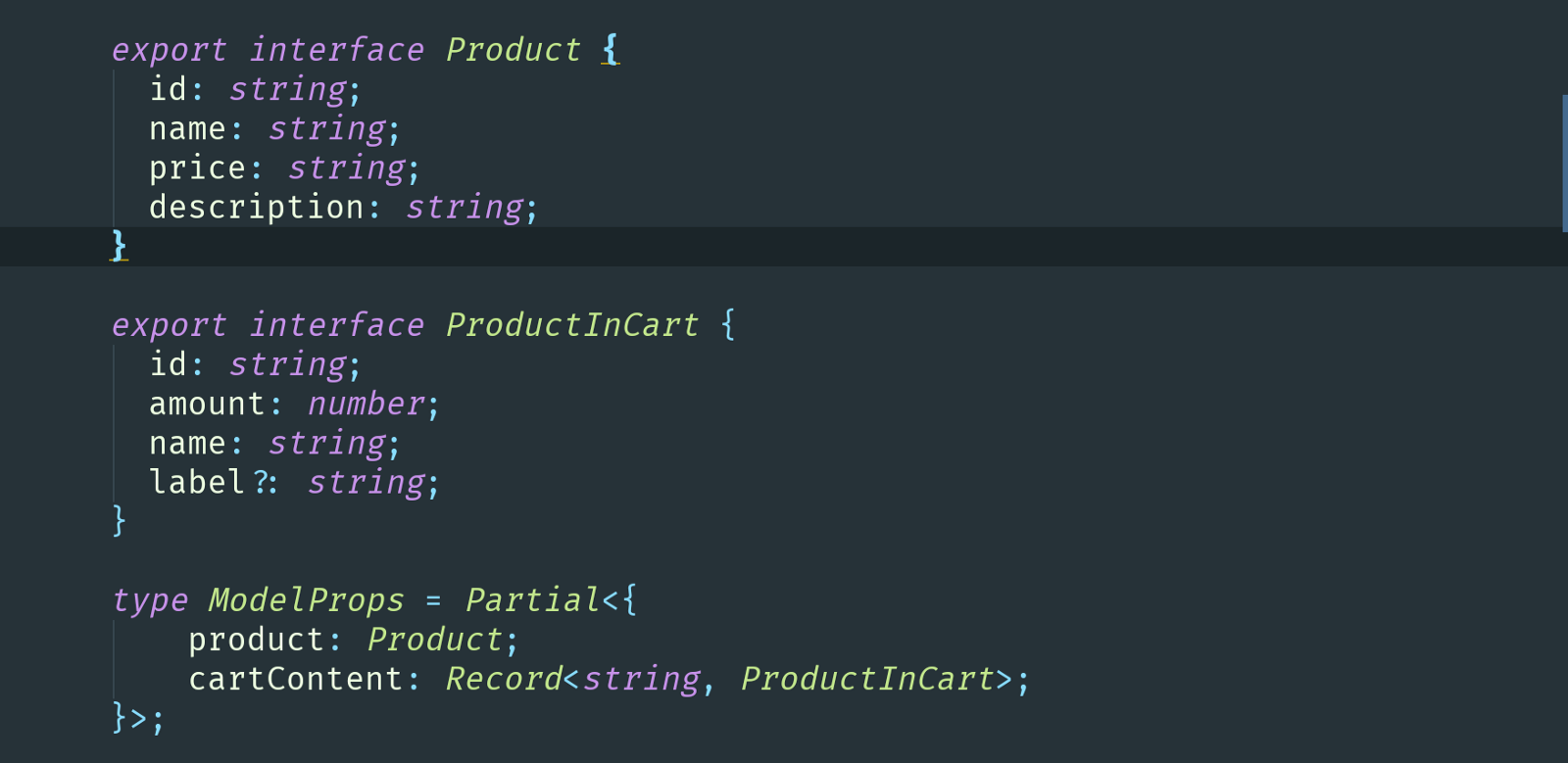
Task: Click the cartContent property name
Action: click(296, 679)
